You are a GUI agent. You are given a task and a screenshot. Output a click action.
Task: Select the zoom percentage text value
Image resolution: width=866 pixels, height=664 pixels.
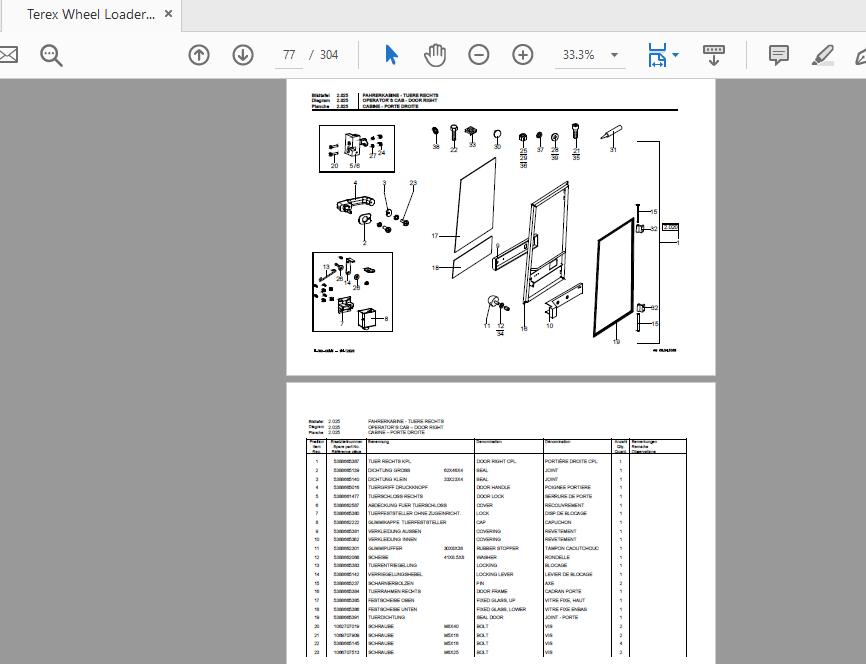[x=580, y=55]
